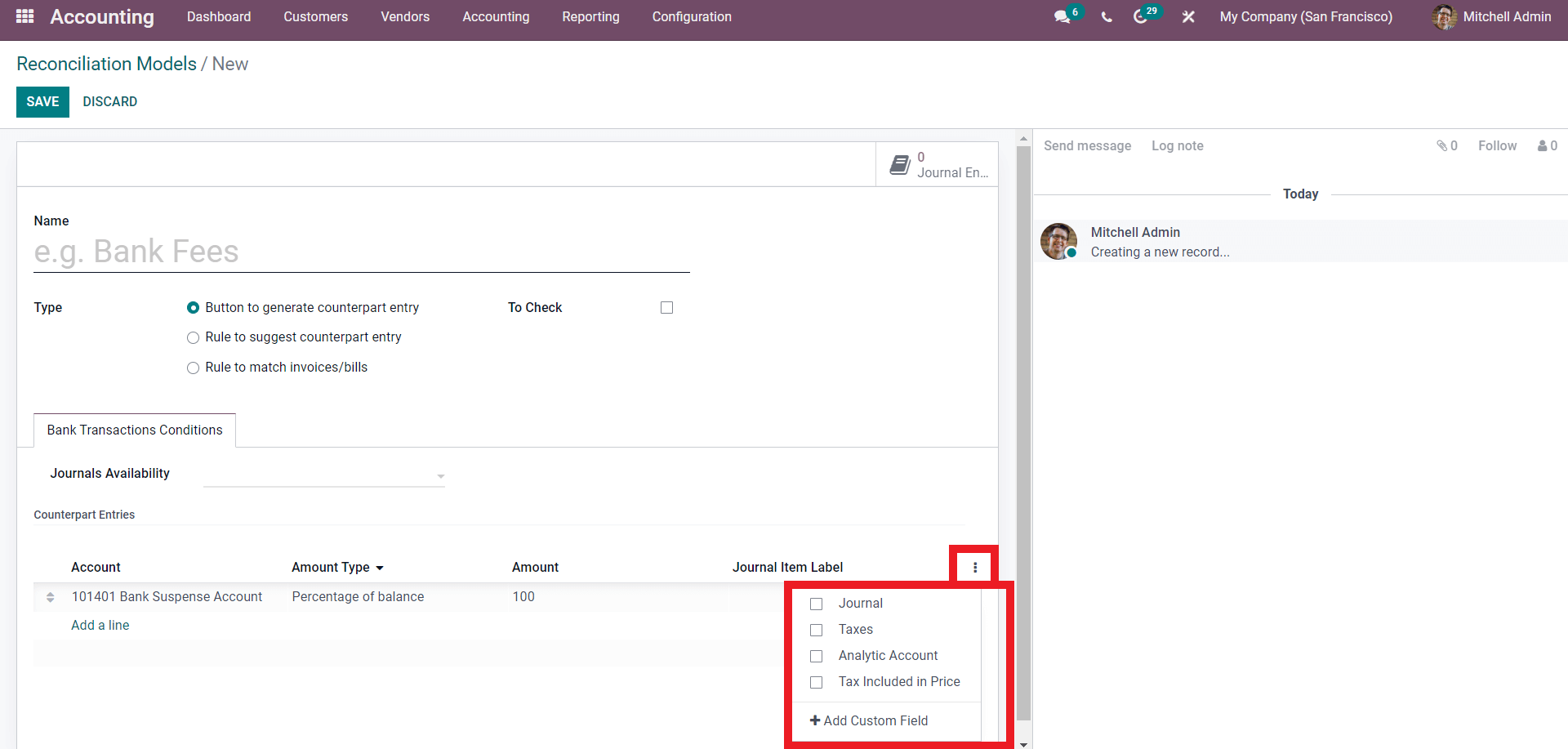
Task: Open My Company (San Francisco) switcher
Action: (x=1305, y=17)
